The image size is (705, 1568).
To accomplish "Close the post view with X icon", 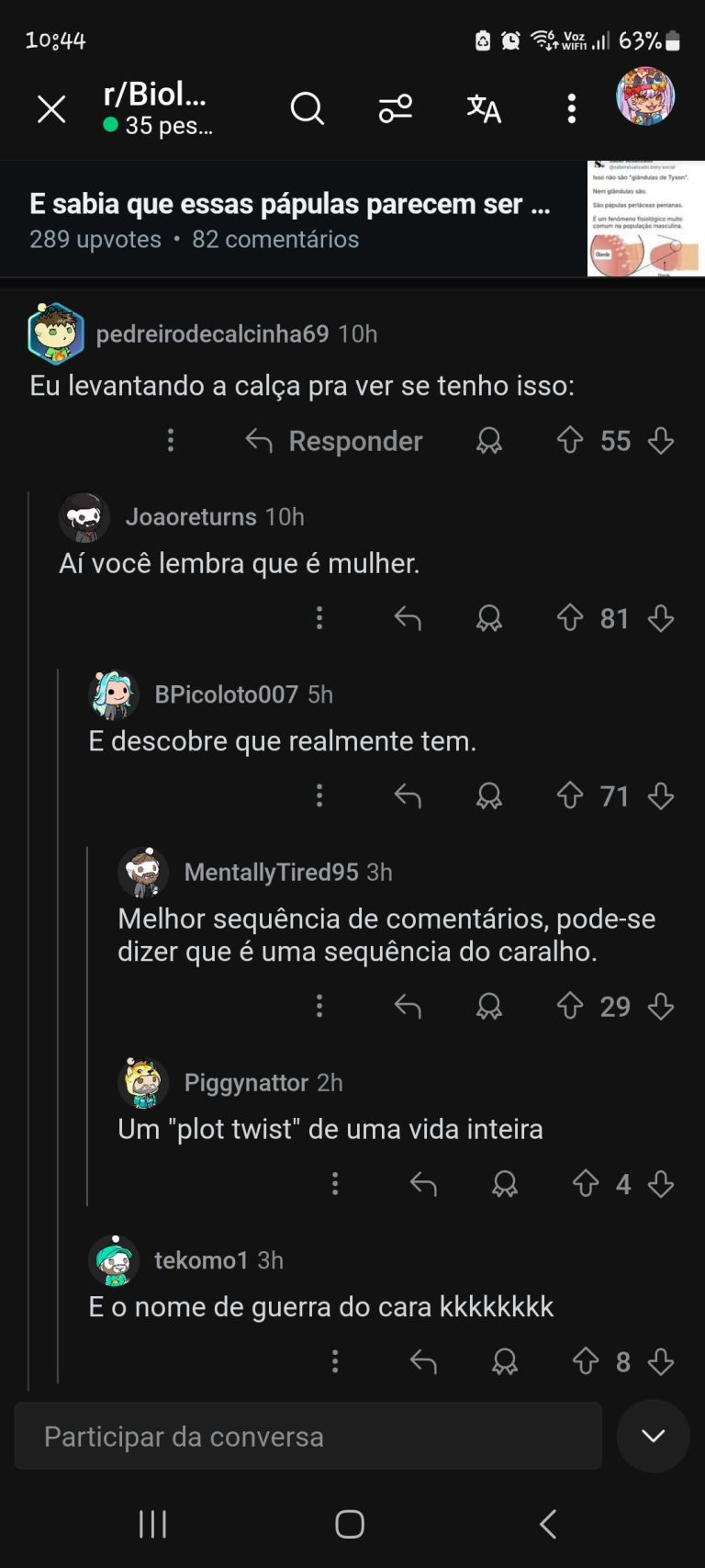I will click(x=51, y=109).
